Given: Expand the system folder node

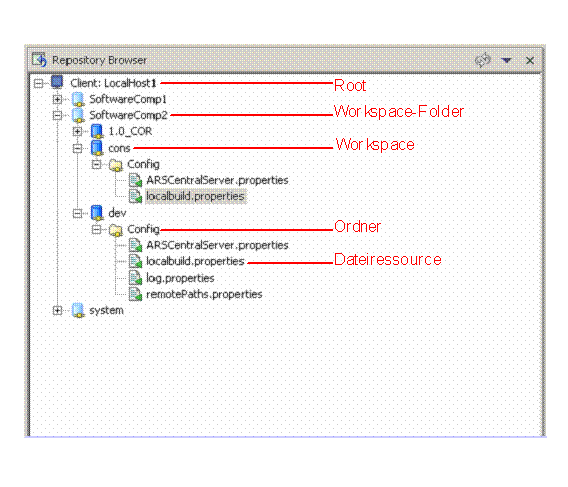Looking at the screenshot, I should [x=57, y=310].
